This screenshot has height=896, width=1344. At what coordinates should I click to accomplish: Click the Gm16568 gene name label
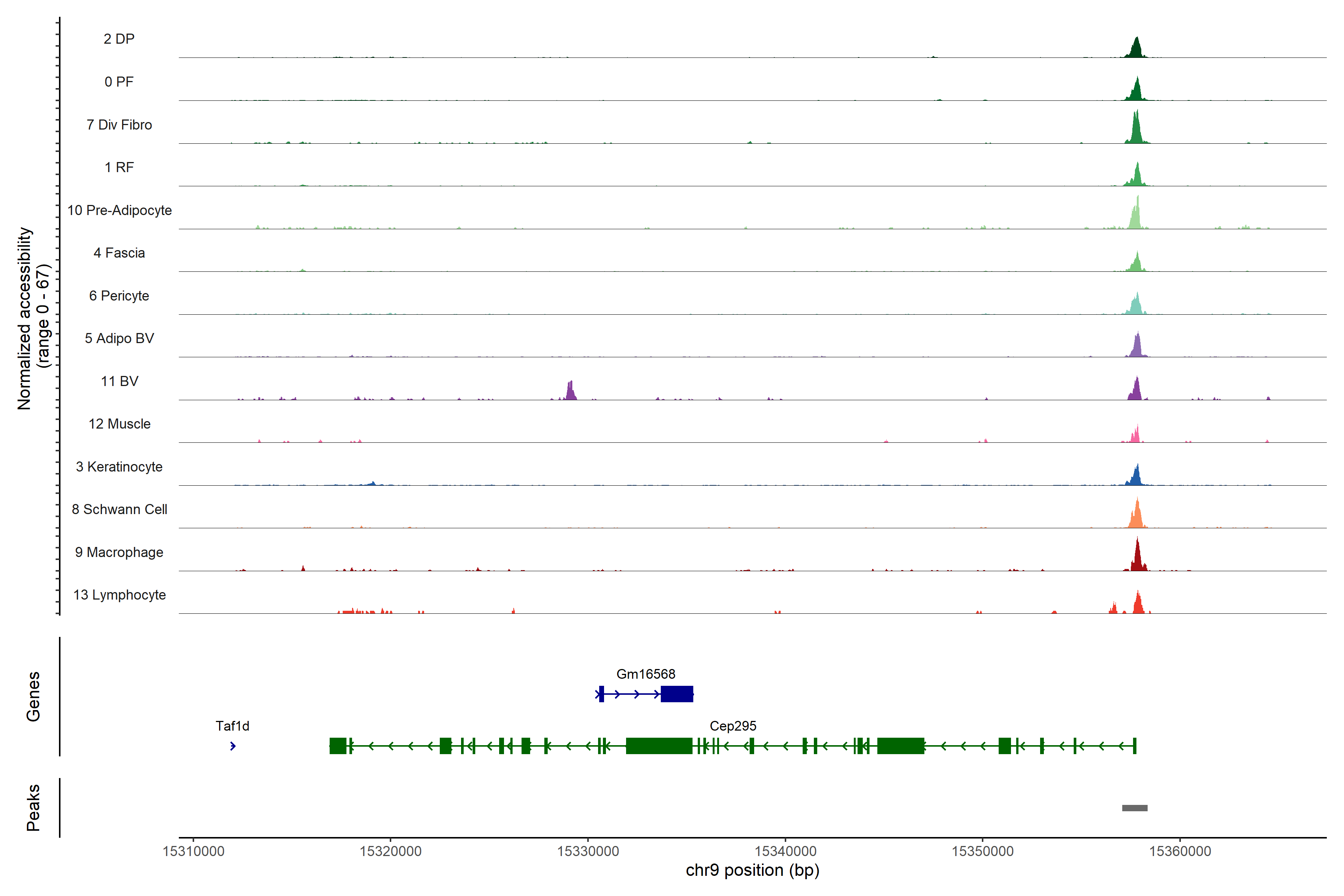pos(646,674)
